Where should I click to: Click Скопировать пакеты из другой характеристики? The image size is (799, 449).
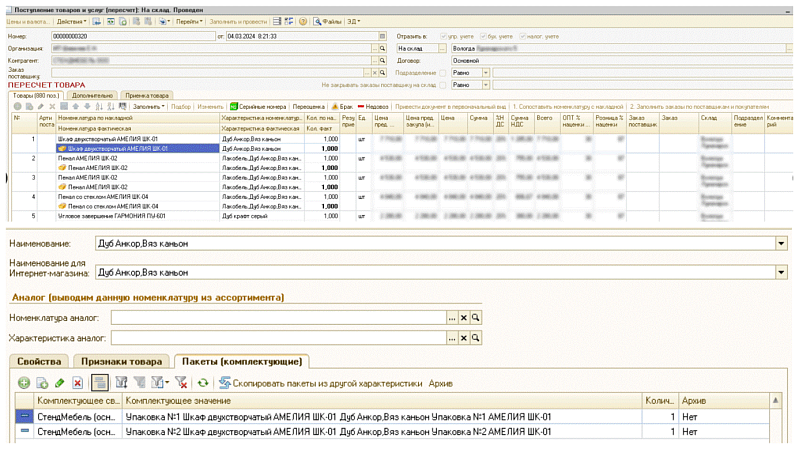321,383
